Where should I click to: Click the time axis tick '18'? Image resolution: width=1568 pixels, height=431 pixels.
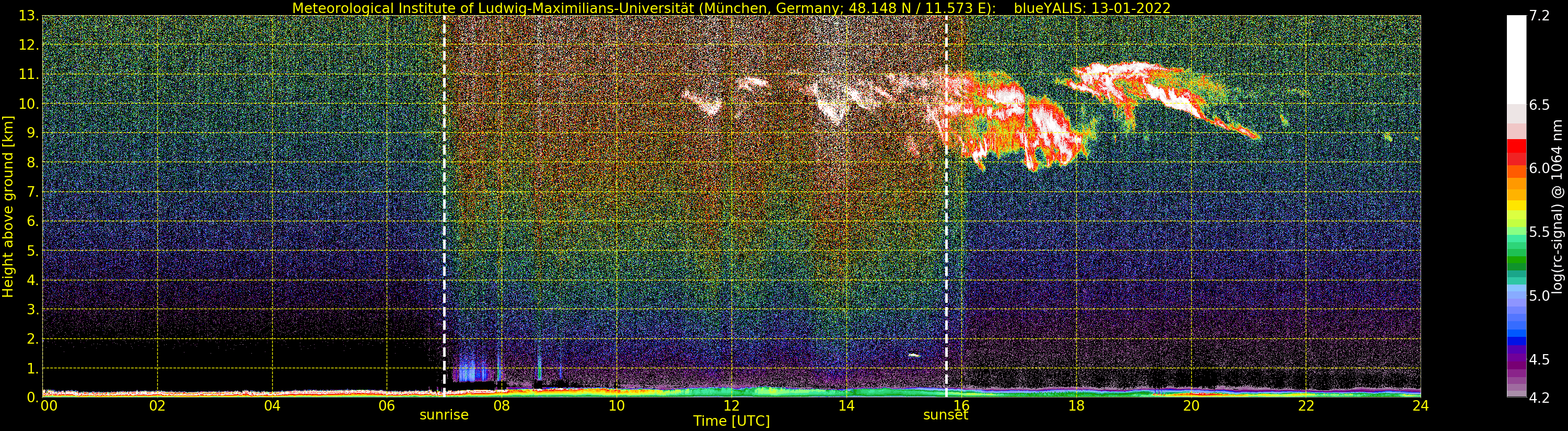pos(1076,405)
